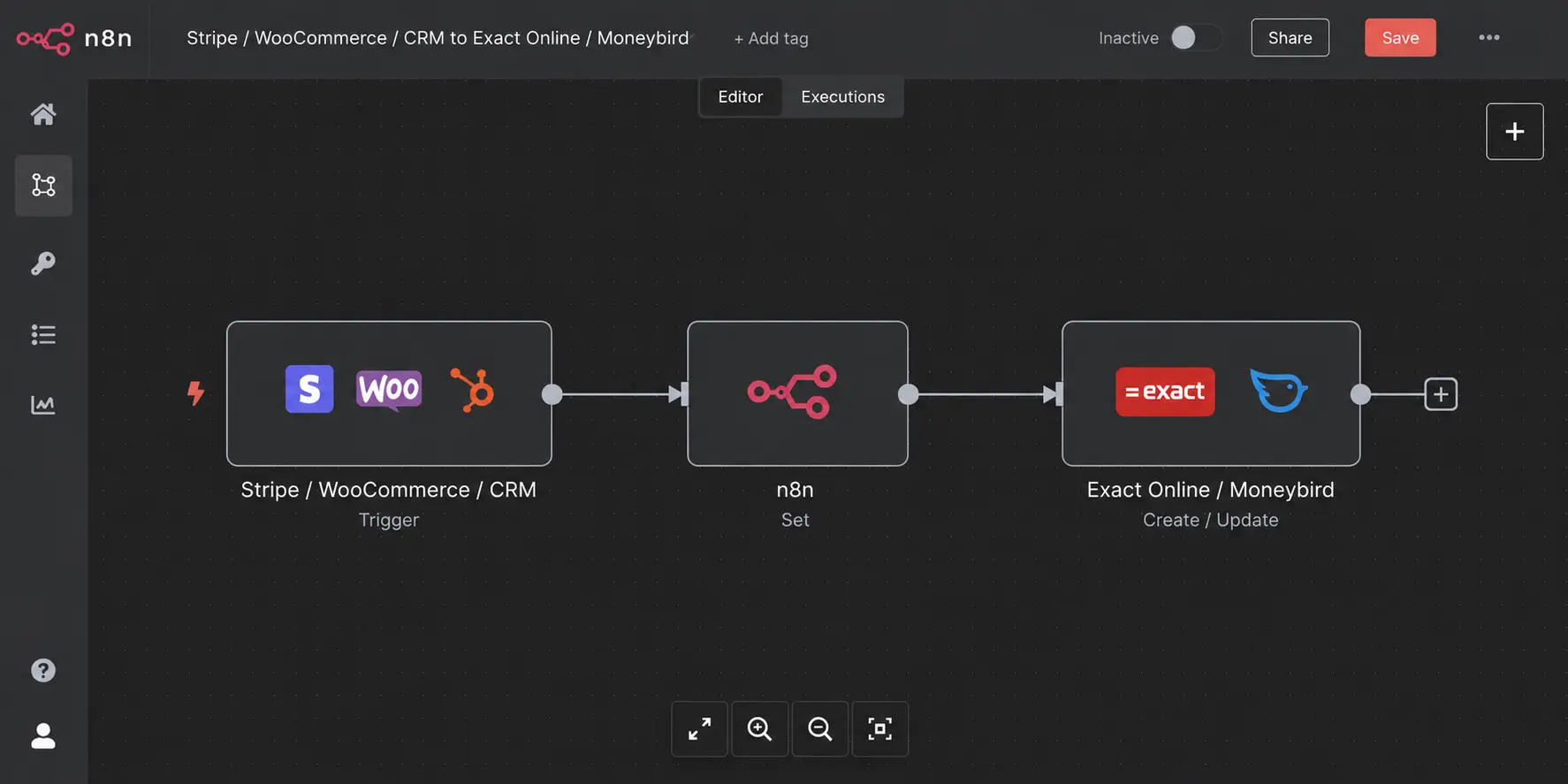Switch to the Executions tab

[842, 97]
